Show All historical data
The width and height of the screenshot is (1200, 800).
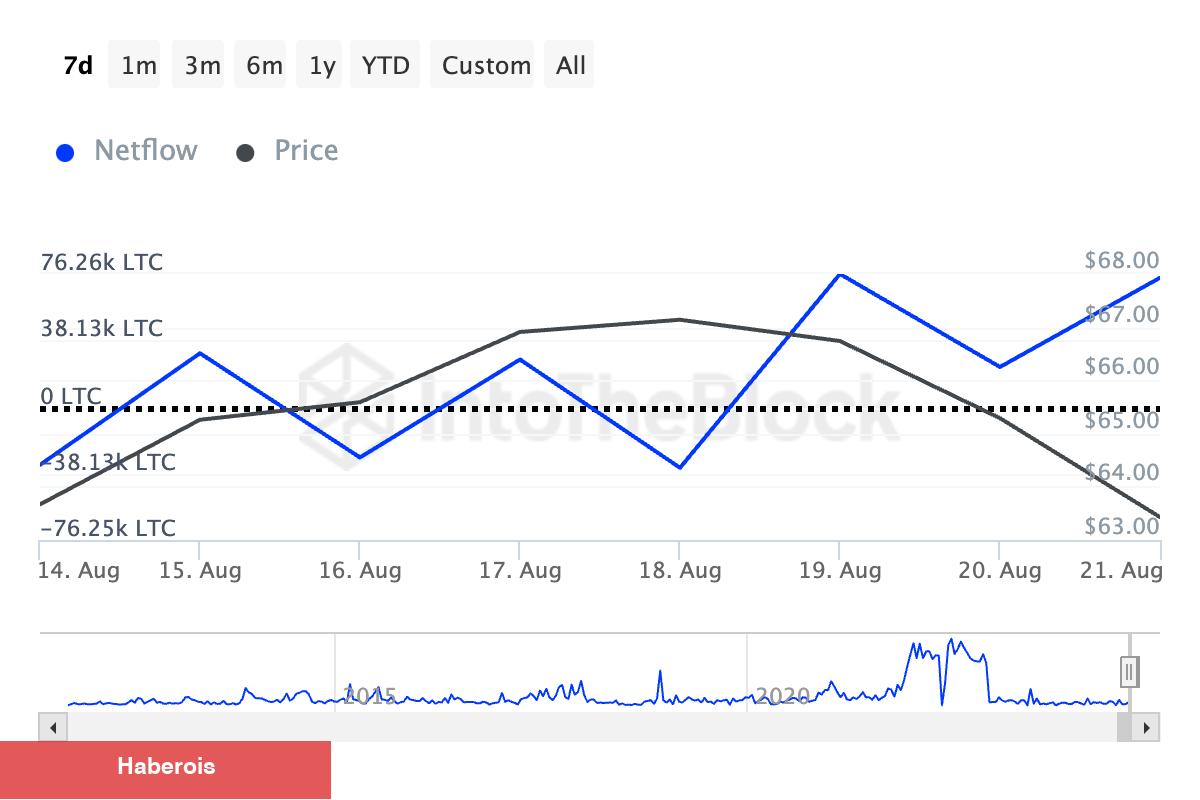tap(571, 65)
